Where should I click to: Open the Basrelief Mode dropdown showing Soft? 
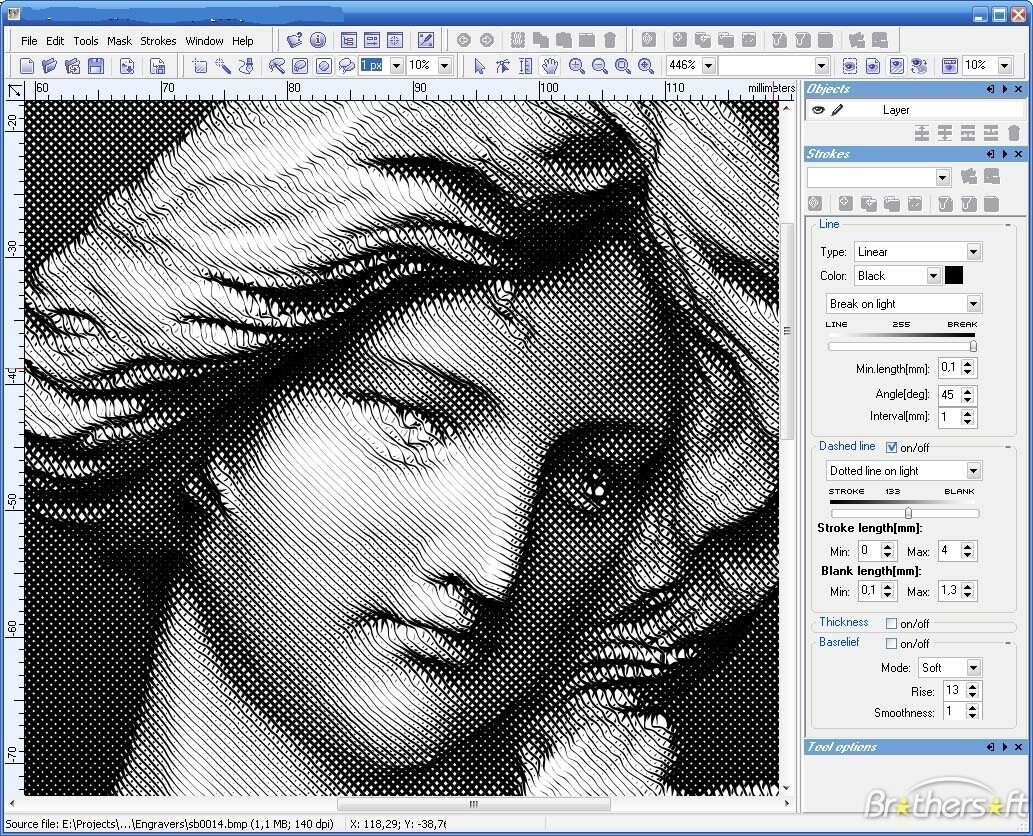coord(973,667)
